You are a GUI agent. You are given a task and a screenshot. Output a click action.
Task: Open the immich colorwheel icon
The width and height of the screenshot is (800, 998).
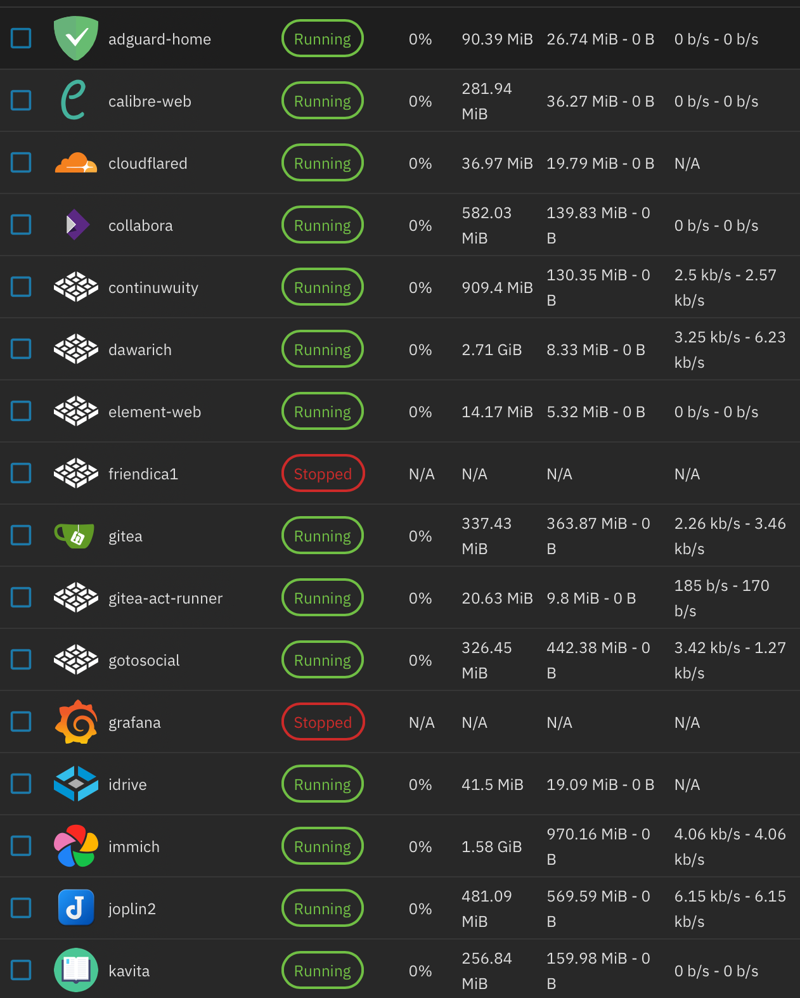point(75,846)
